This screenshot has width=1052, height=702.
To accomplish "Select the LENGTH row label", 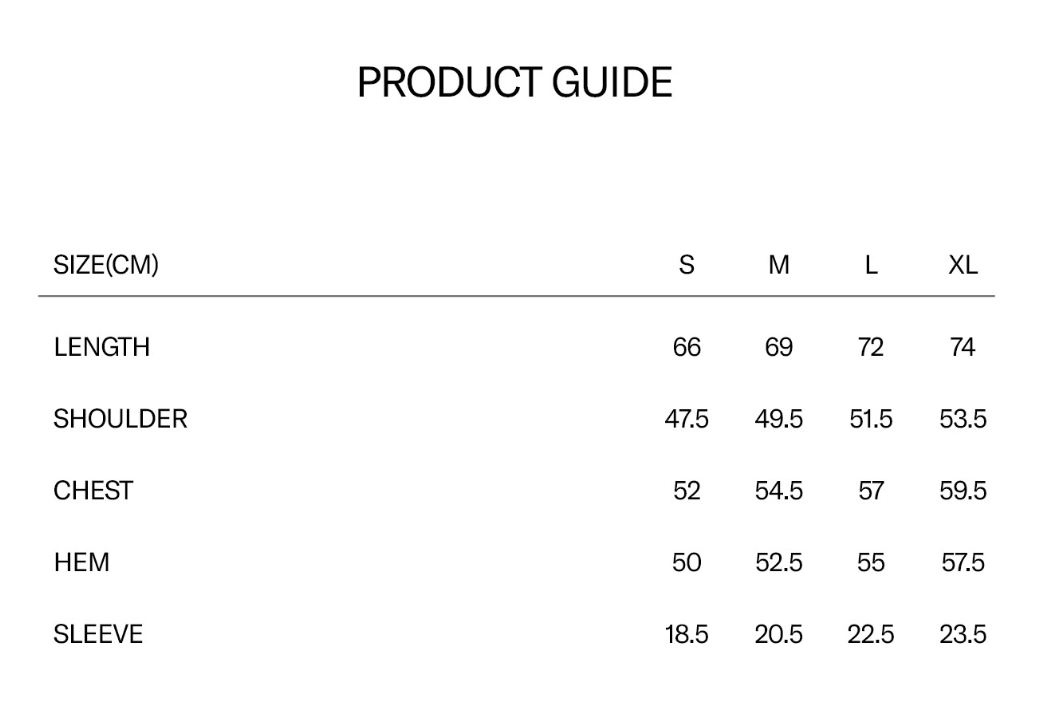I will point(102,347).
